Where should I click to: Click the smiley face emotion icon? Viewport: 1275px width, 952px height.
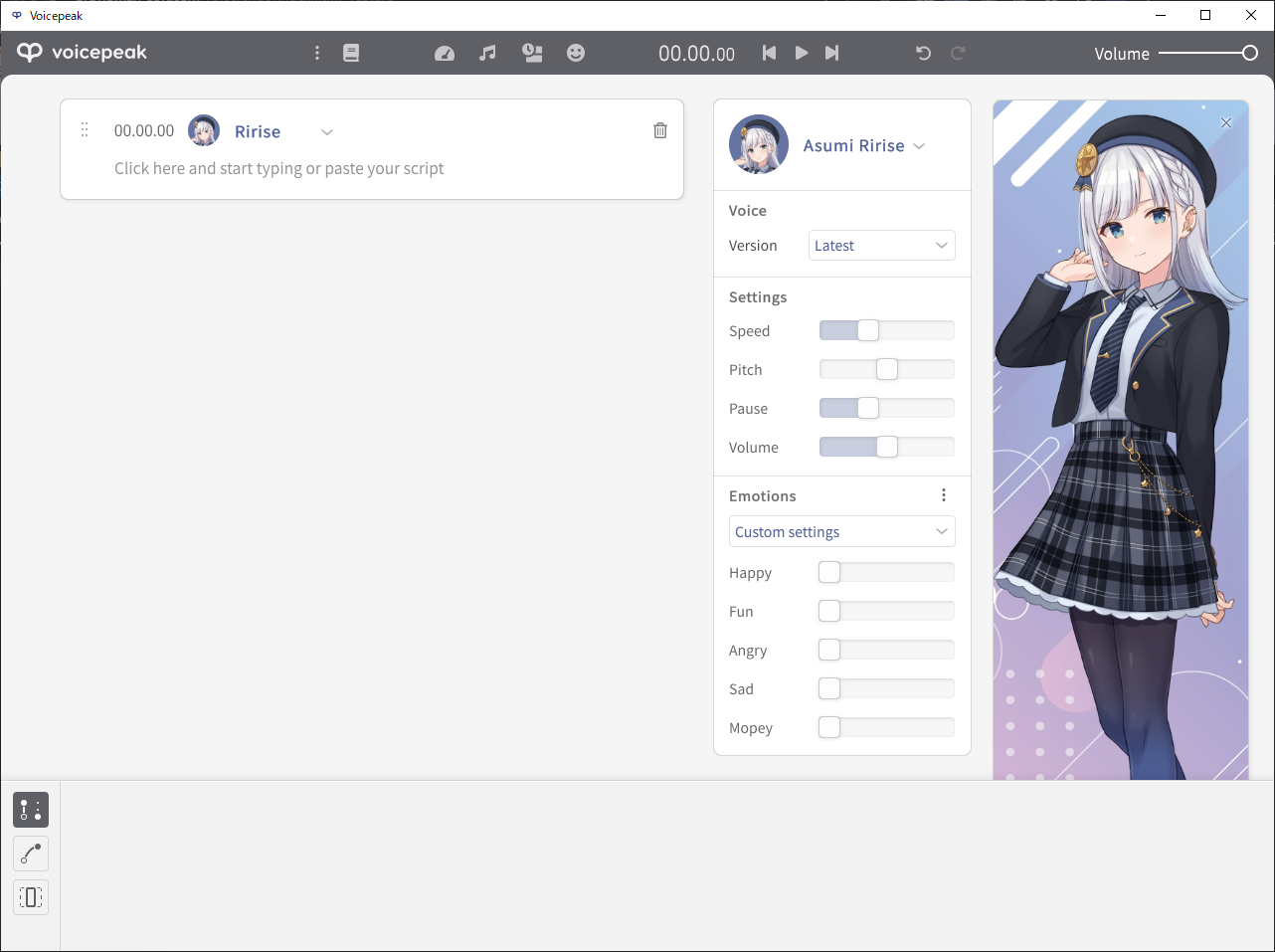[576, 53]
